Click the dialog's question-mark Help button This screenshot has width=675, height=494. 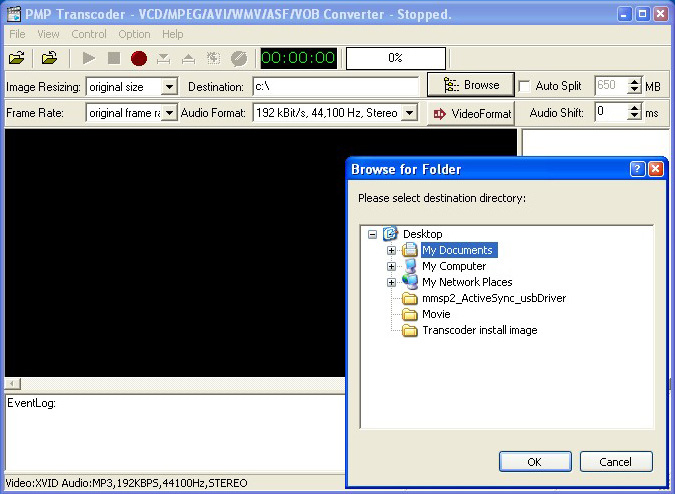[638, 169]
